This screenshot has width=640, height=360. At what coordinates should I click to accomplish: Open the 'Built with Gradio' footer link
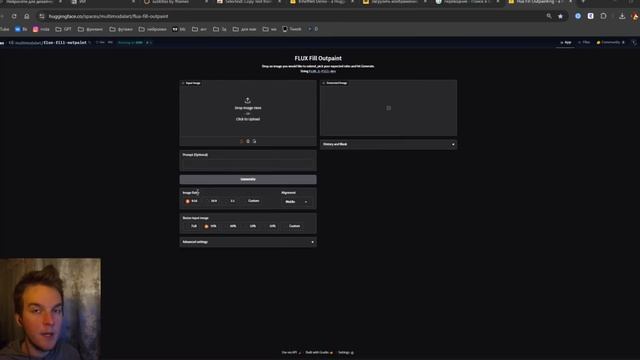pyautogui.click(x=319, y=352)
